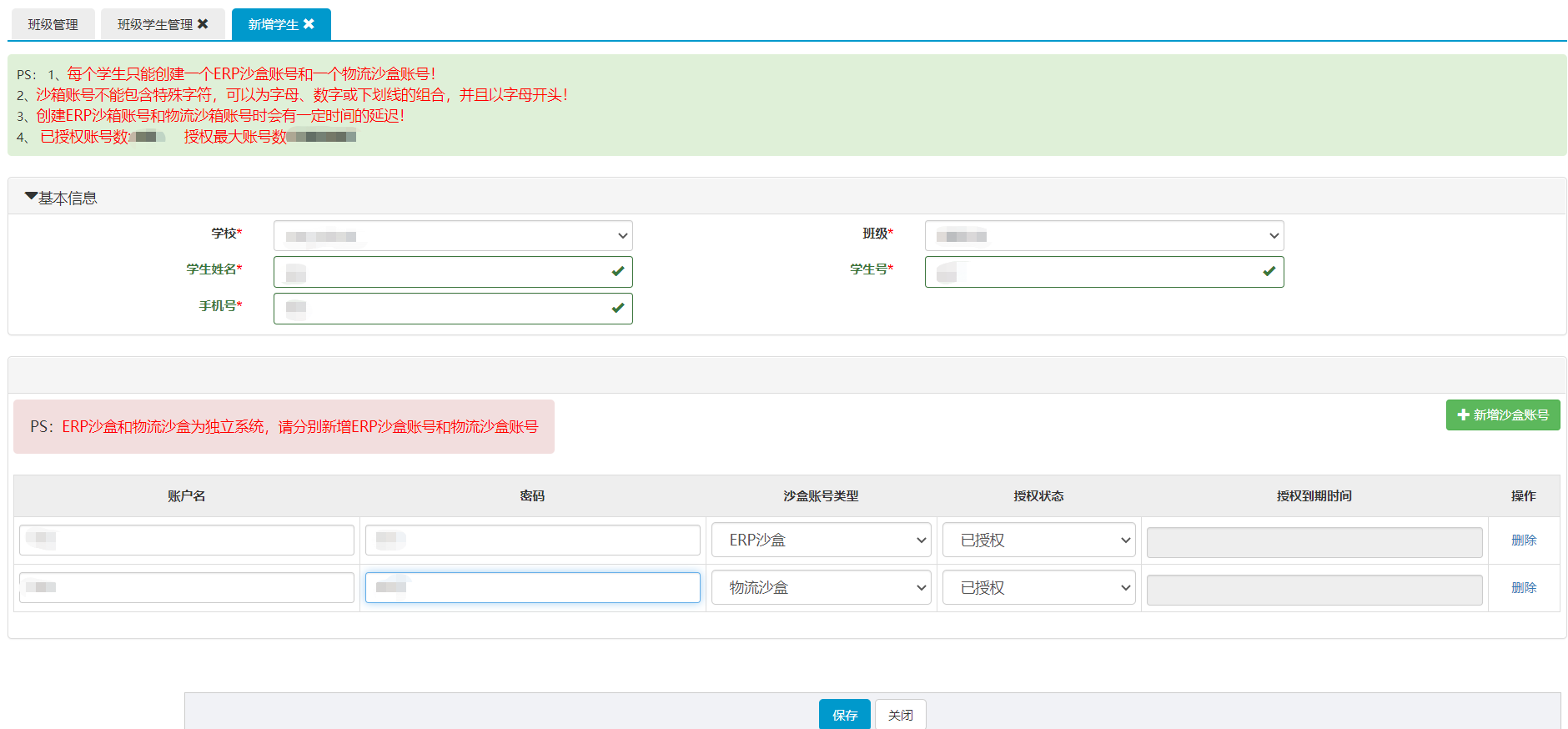Open the ERP沙盒 account type dropdown
Viewport: 1568px width, 729px height.
coord(821,540)
